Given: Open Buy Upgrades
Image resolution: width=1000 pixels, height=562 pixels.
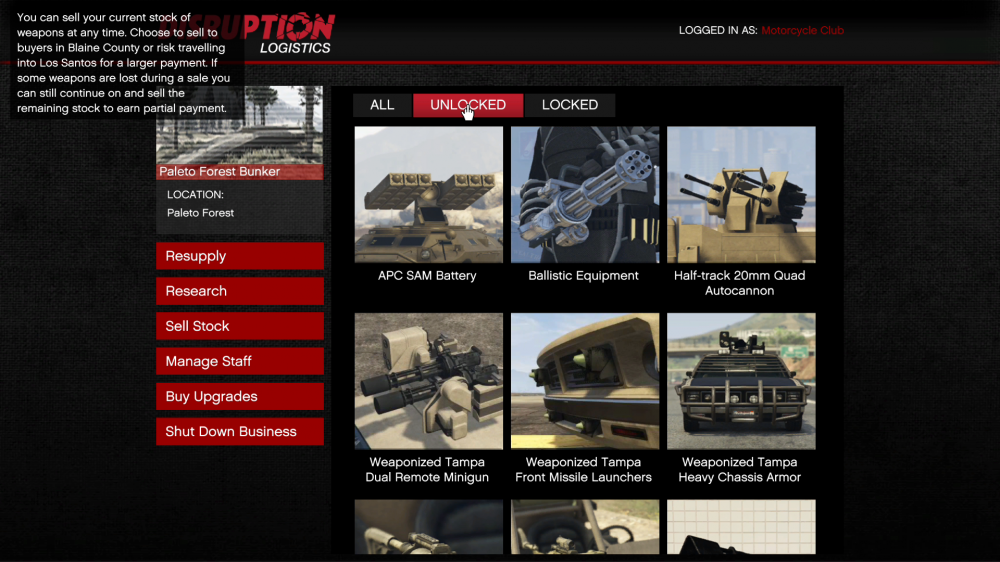Looking at the screenshot, I should [x=240, y=396].
